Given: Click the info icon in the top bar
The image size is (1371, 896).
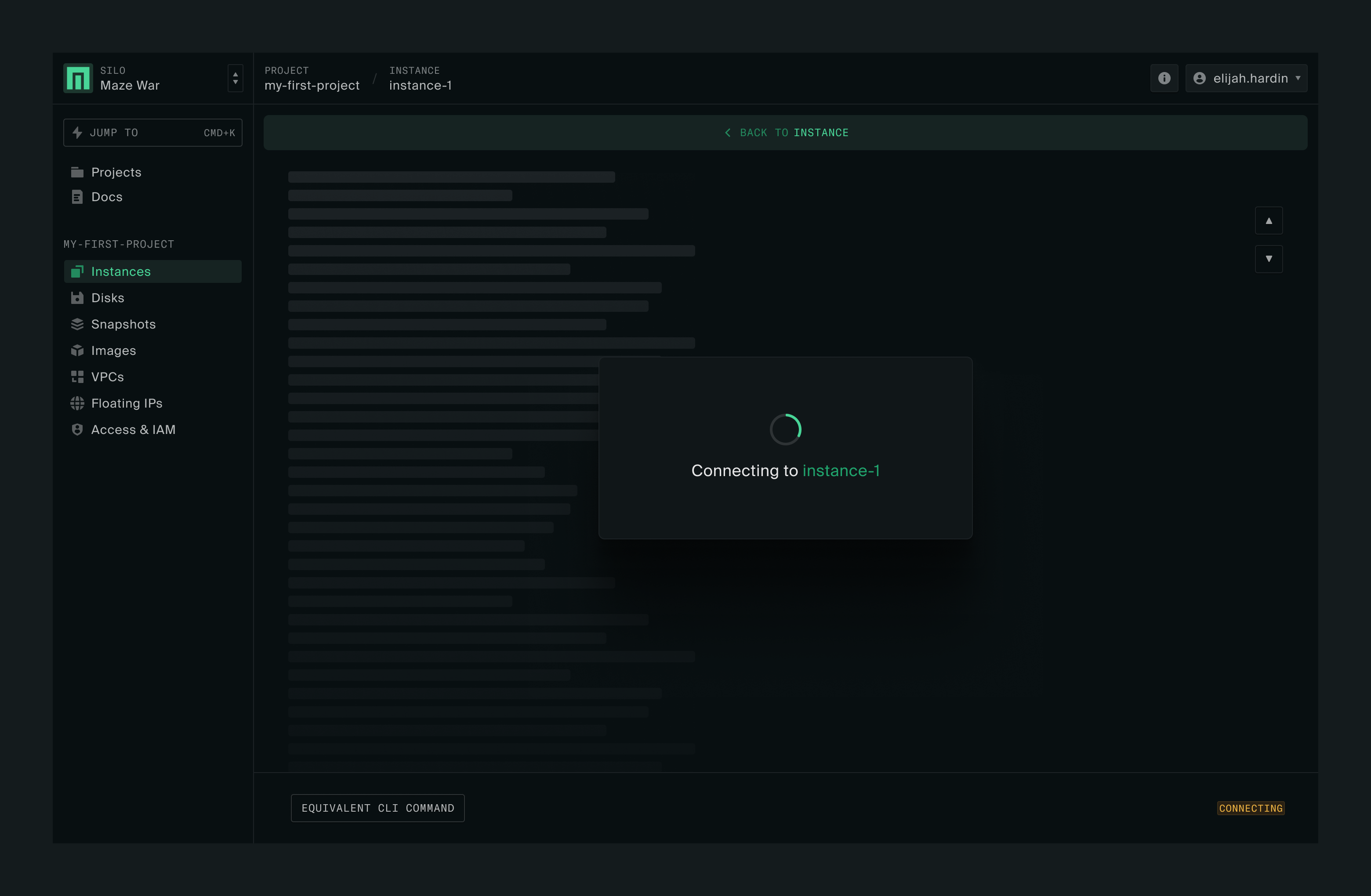Looking at the screenshot, I should (x=1164, y=78).
